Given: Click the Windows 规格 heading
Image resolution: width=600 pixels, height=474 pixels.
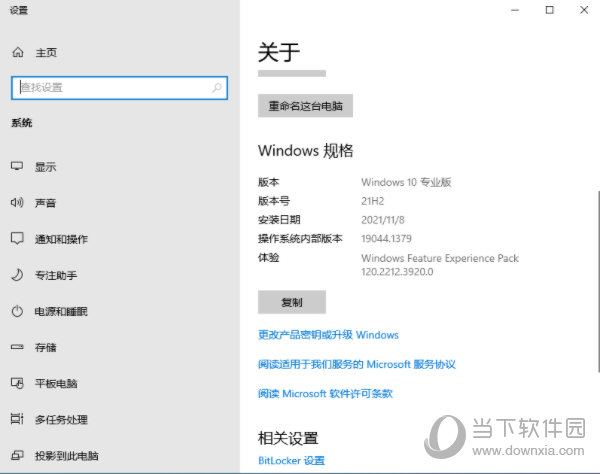Looking at the screenshot, I should [305, 150].
